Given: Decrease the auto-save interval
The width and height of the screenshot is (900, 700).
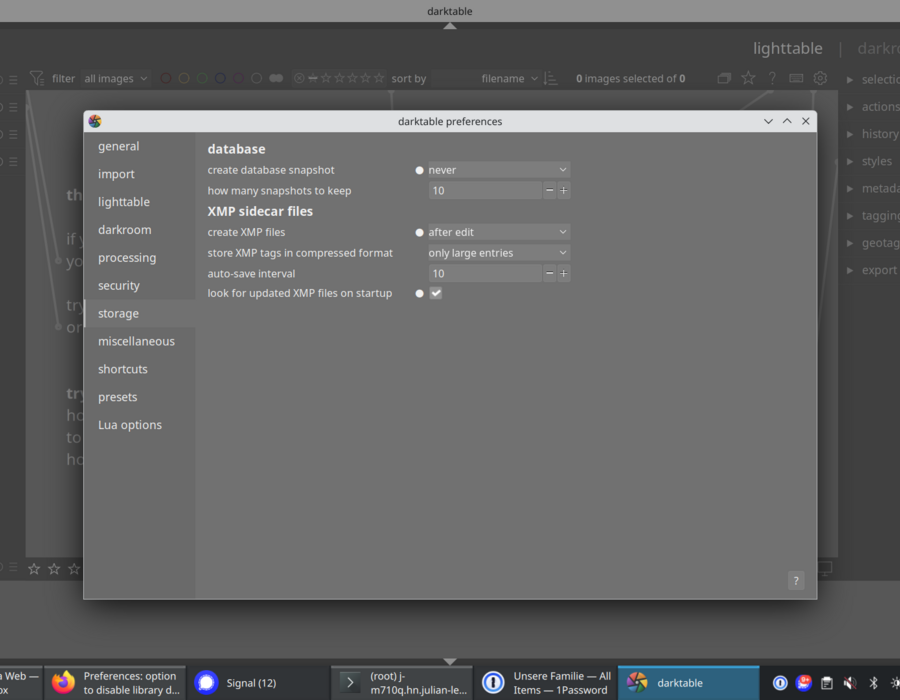Looking at the screenshot, I should (x=549, y=273).
